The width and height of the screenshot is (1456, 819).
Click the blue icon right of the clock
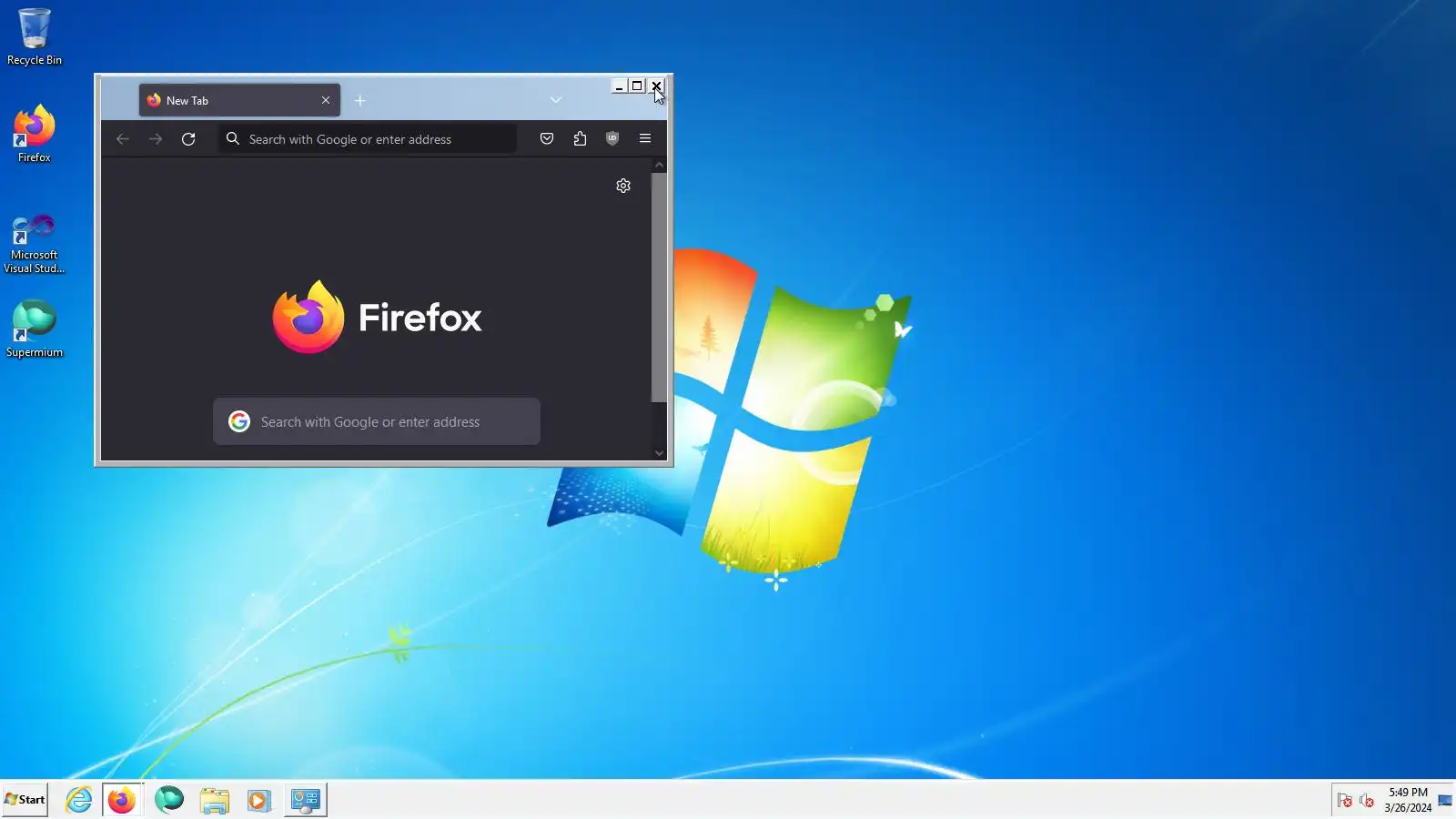(1445, 800)
